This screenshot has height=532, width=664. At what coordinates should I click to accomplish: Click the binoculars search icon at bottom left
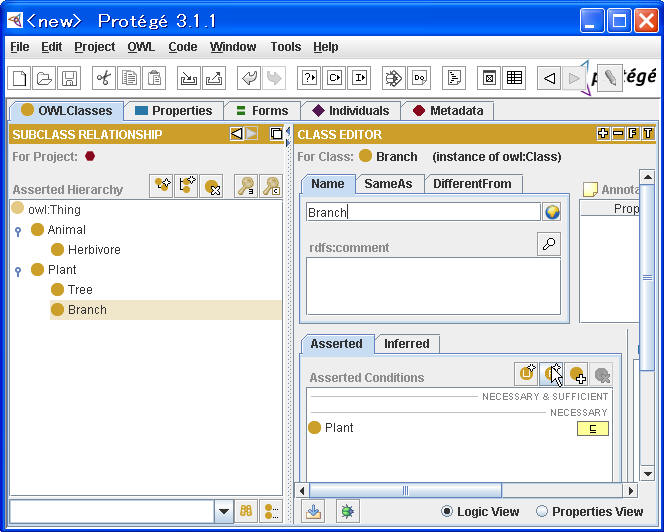[x=246, y=511]
